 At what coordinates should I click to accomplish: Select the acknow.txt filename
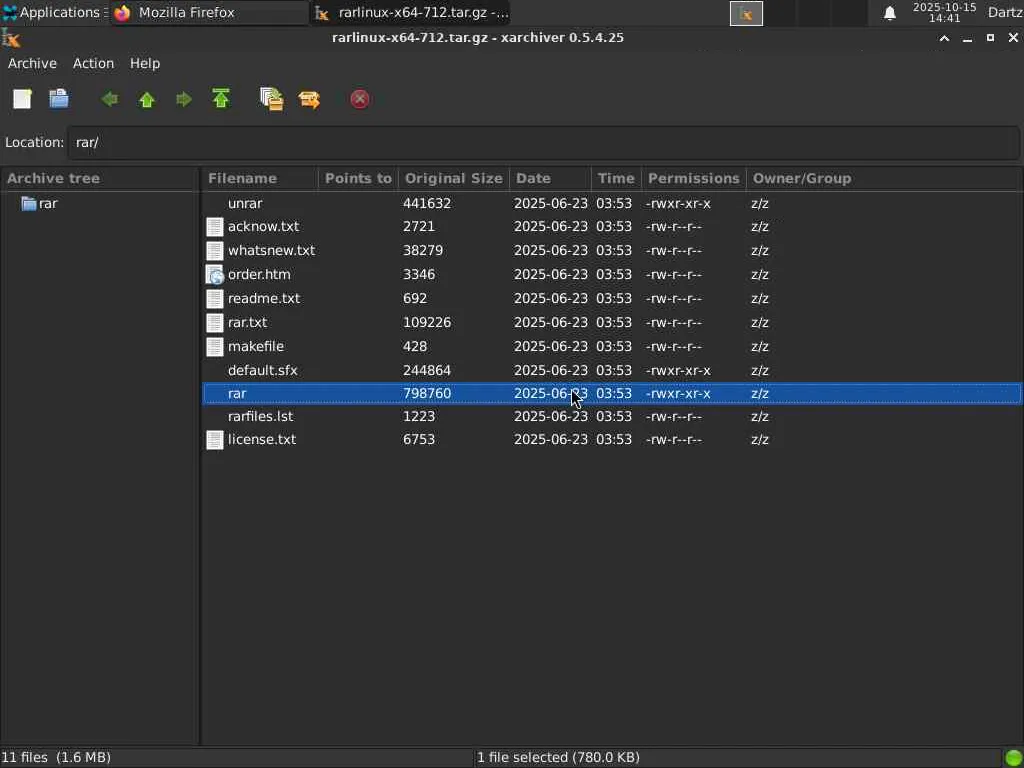263,227
